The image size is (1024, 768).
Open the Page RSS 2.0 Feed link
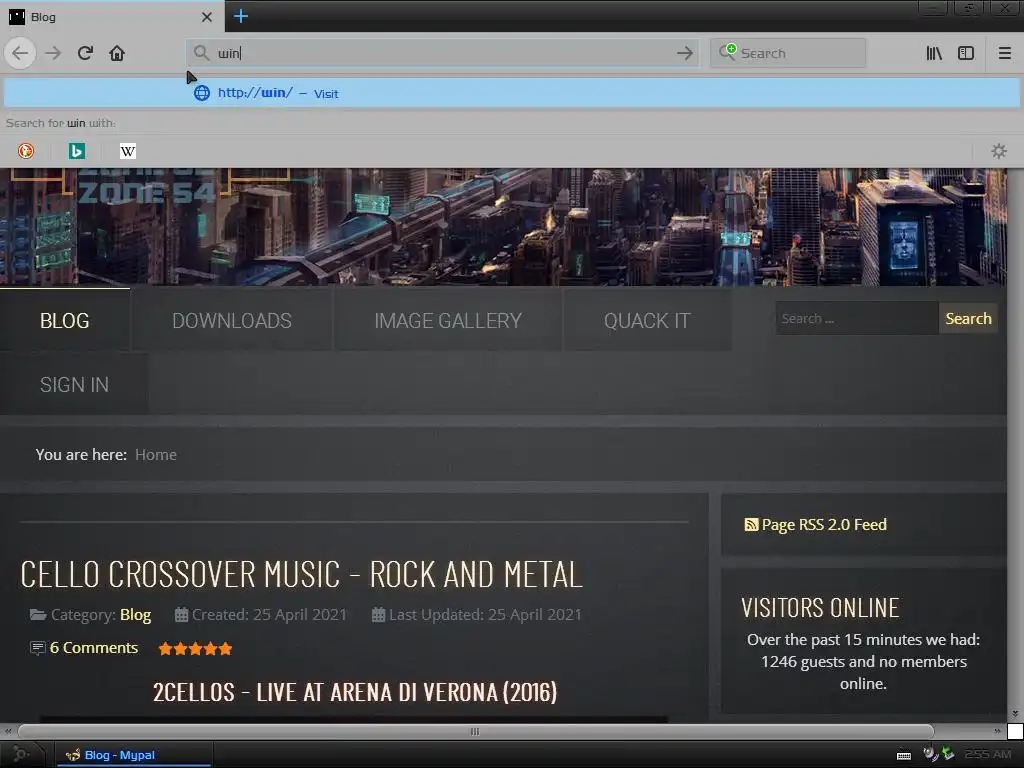(824, 524)
